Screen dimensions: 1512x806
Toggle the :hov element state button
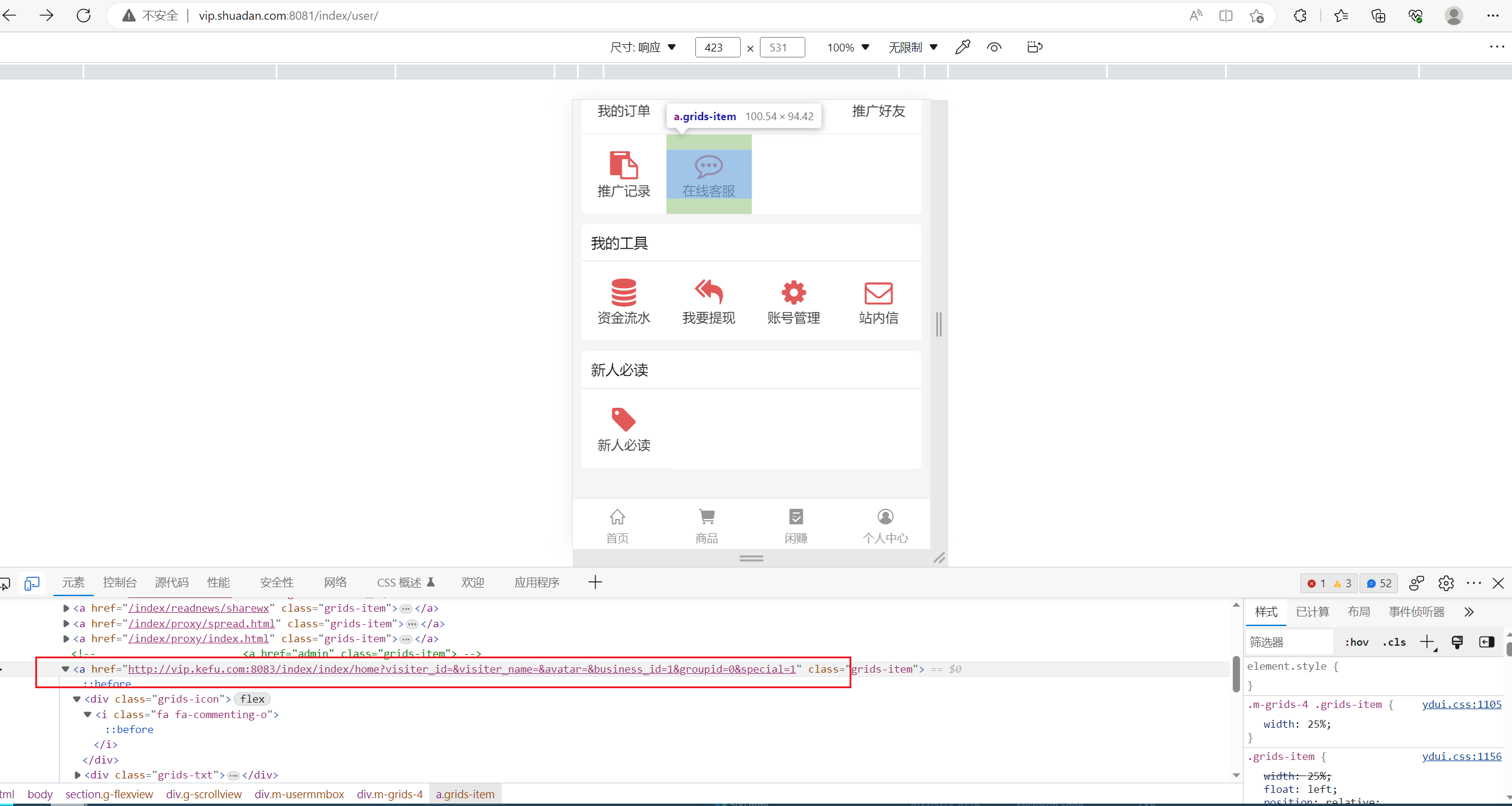tap(1357, 642)
